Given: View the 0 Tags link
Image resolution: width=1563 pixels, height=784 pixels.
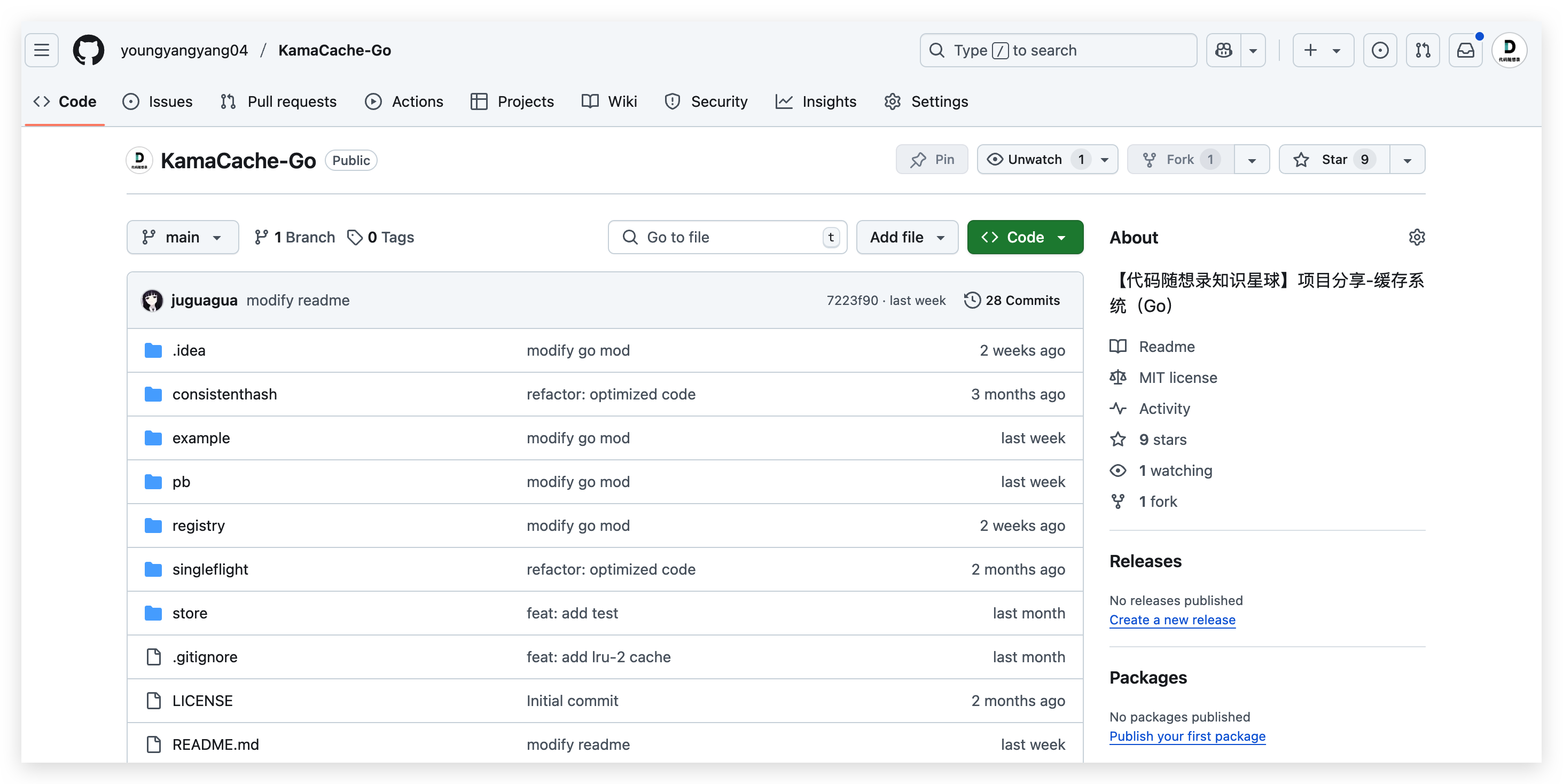Looking at the screenshot, I should (x=380, y=237).
